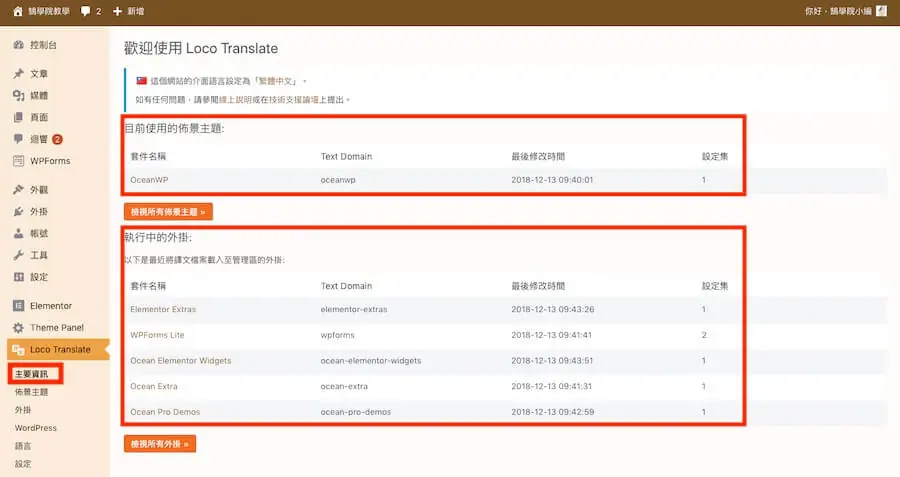
Task: Open the WPForms Lite plugin link
Action: tap(157, 335)
